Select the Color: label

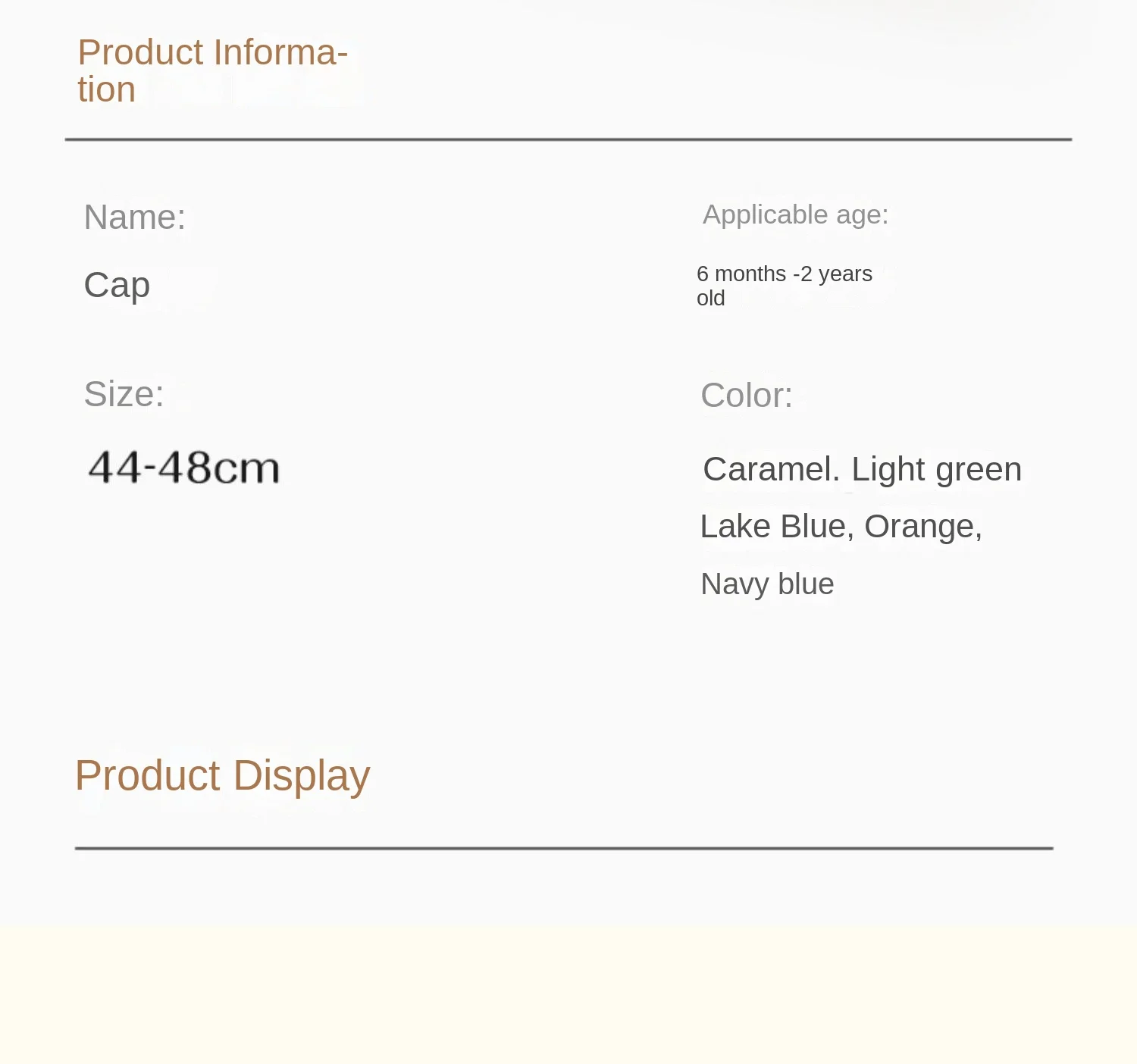click(747, 396)
